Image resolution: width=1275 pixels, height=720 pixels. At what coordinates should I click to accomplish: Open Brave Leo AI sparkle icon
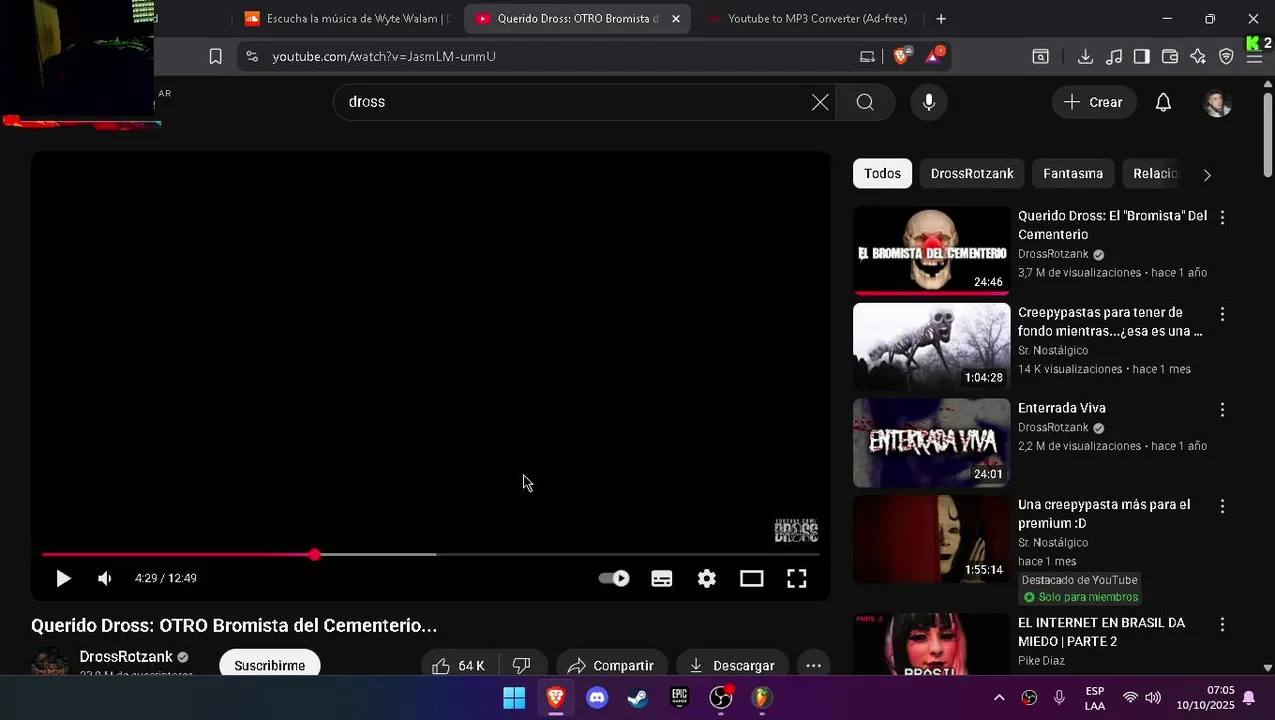[1198, 57]
